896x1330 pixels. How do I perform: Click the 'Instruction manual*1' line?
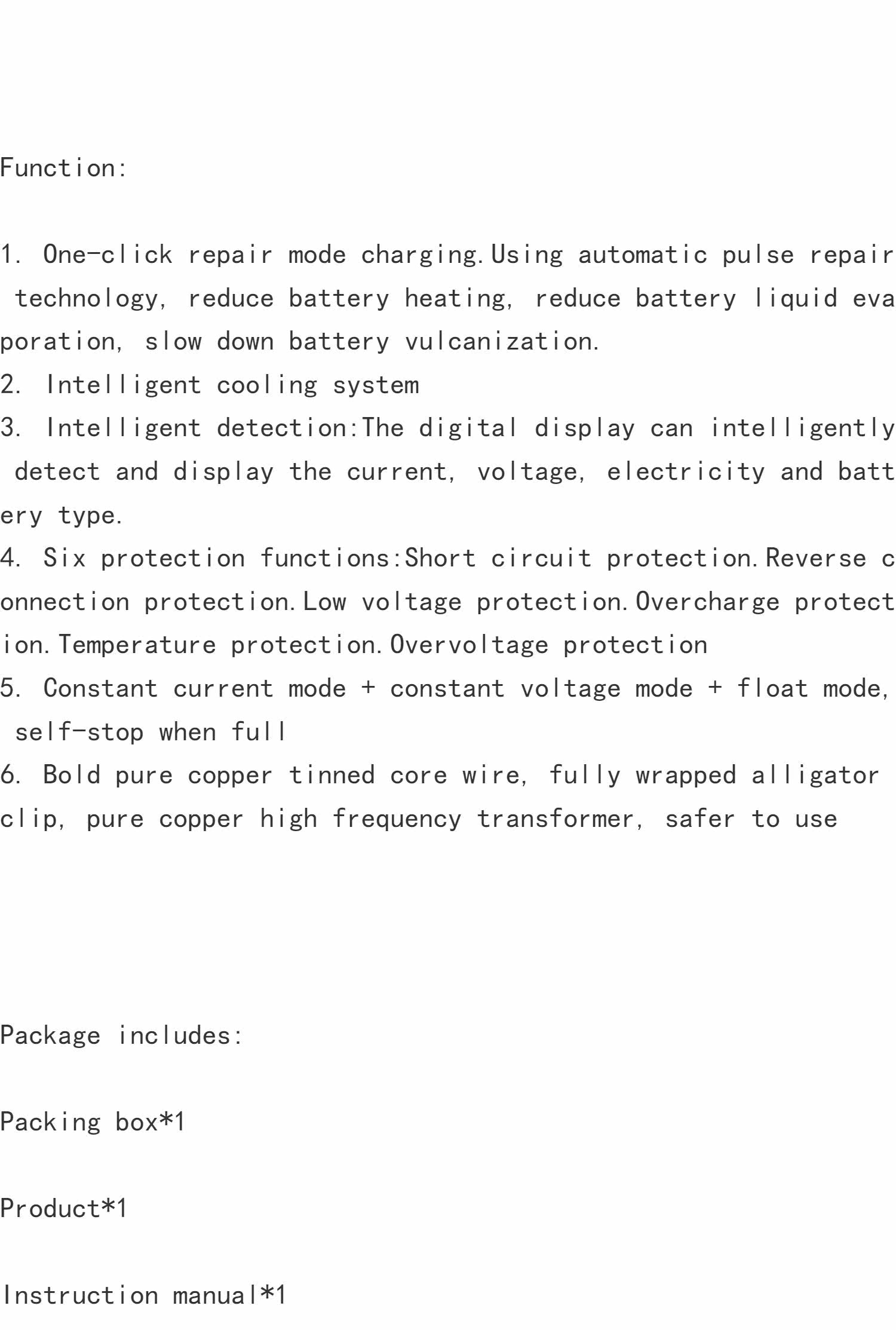point(145,1295)
